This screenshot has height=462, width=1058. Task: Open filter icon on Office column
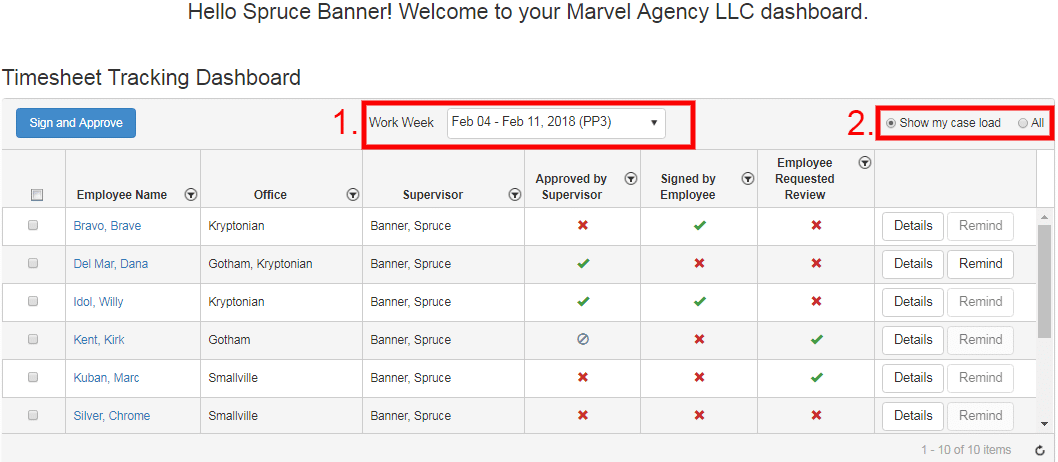[x=353, y=195]
